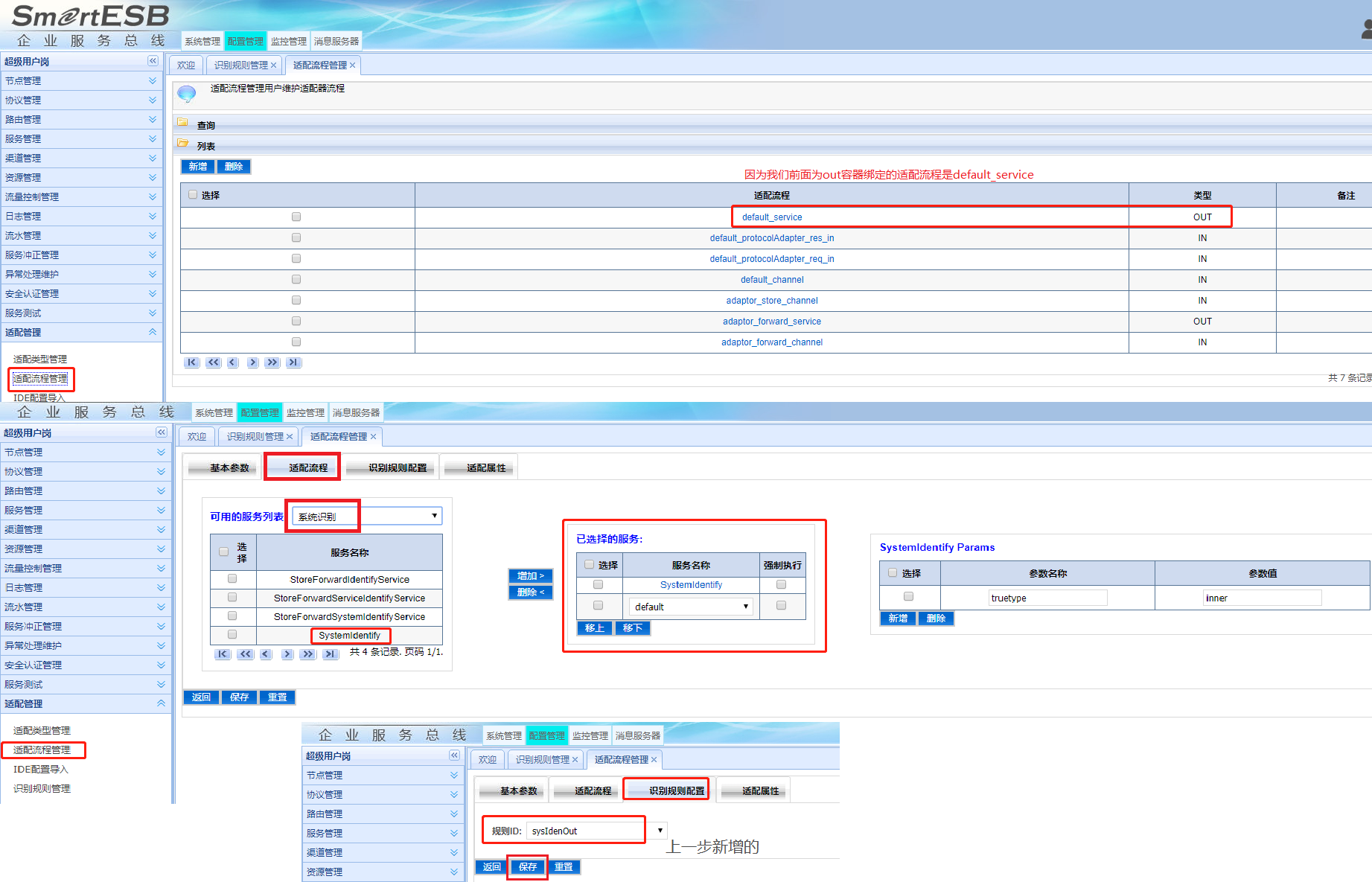
Task: Check the 强制执行 box for SystemIdentify
Action: 781,584
